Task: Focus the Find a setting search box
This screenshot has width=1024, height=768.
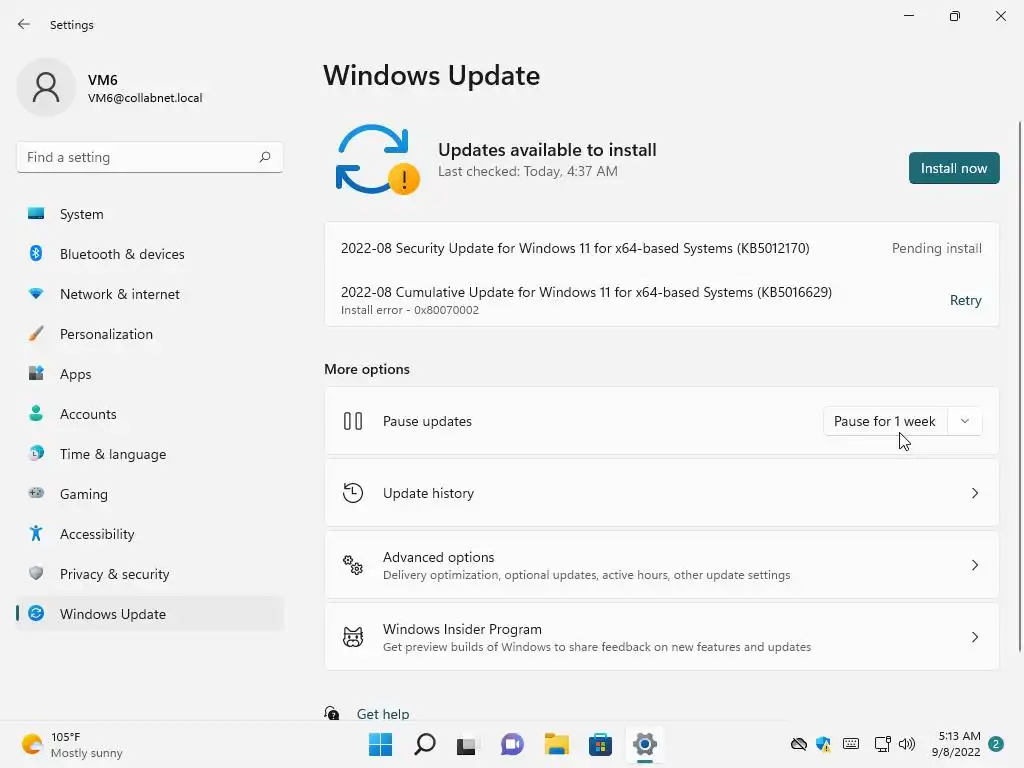Action: coord(150,157)
